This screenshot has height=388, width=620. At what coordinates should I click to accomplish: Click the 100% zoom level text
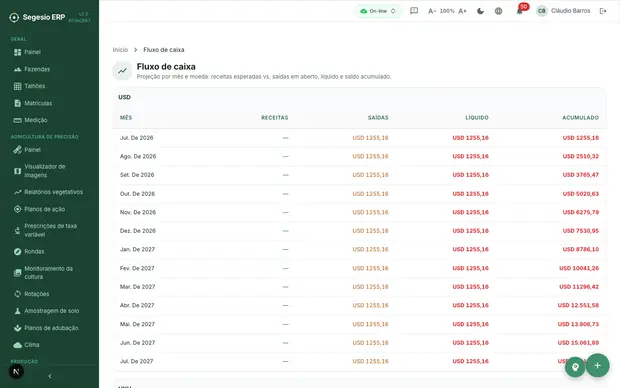click(447, 11)
